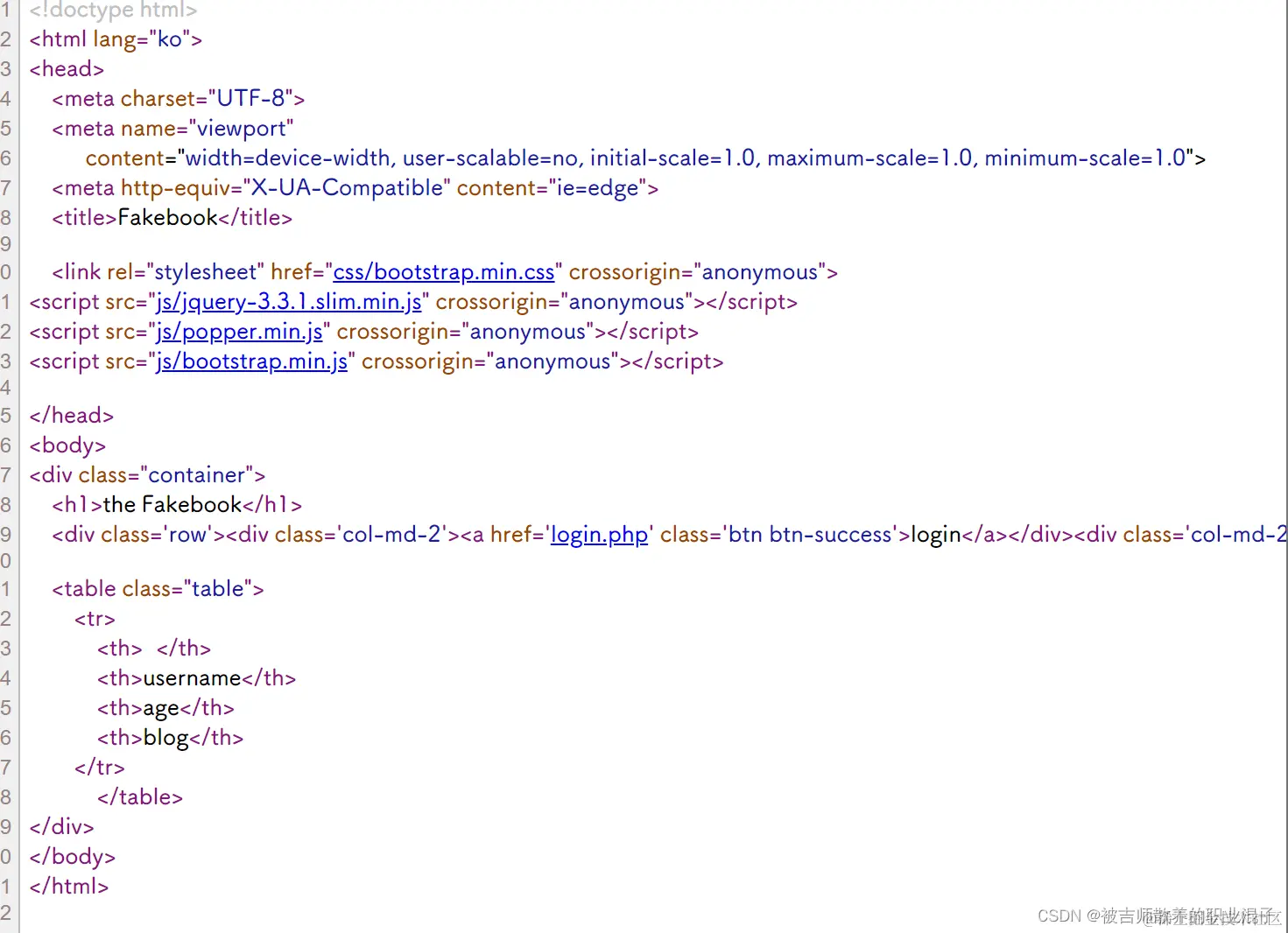Click the Fakebook title text
1288x933 pixels.
(168, 218)
